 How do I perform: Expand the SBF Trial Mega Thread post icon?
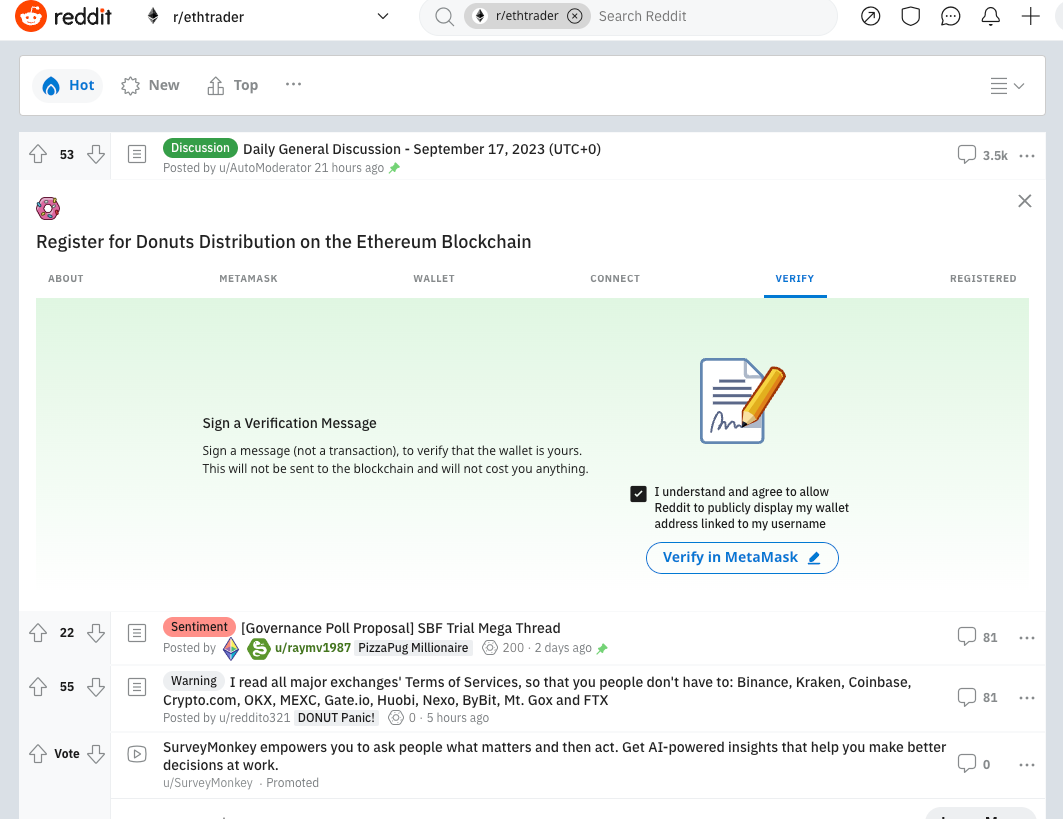137,633
